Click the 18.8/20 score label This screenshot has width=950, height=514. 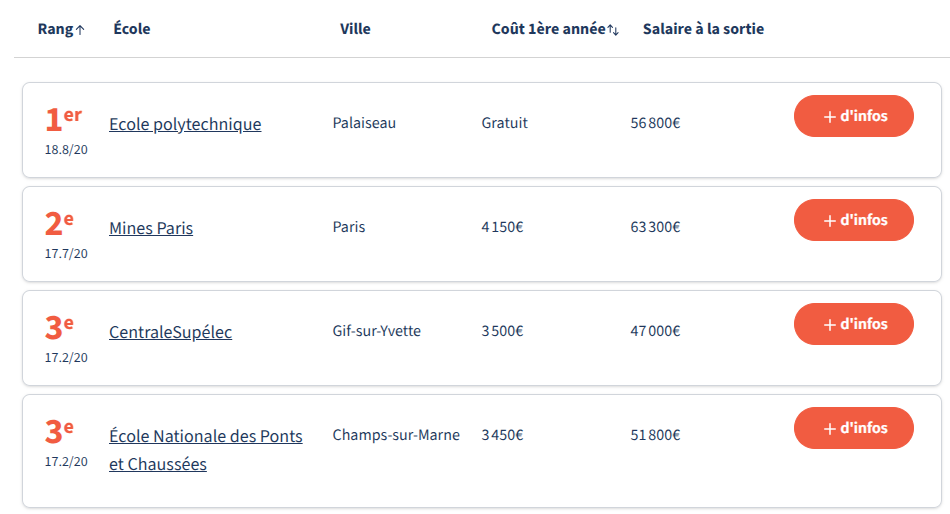(x=66, y=149)
